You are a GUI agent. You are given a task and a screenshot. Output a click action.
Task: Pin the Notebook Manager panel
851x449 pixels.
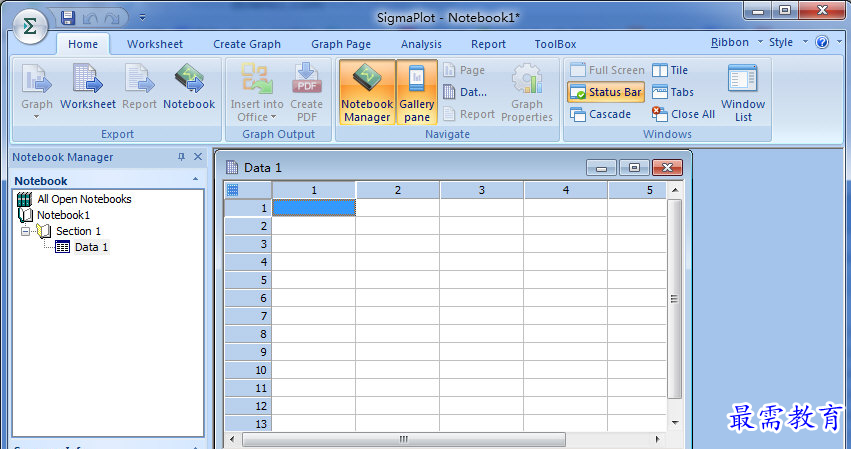coord(181,157)
